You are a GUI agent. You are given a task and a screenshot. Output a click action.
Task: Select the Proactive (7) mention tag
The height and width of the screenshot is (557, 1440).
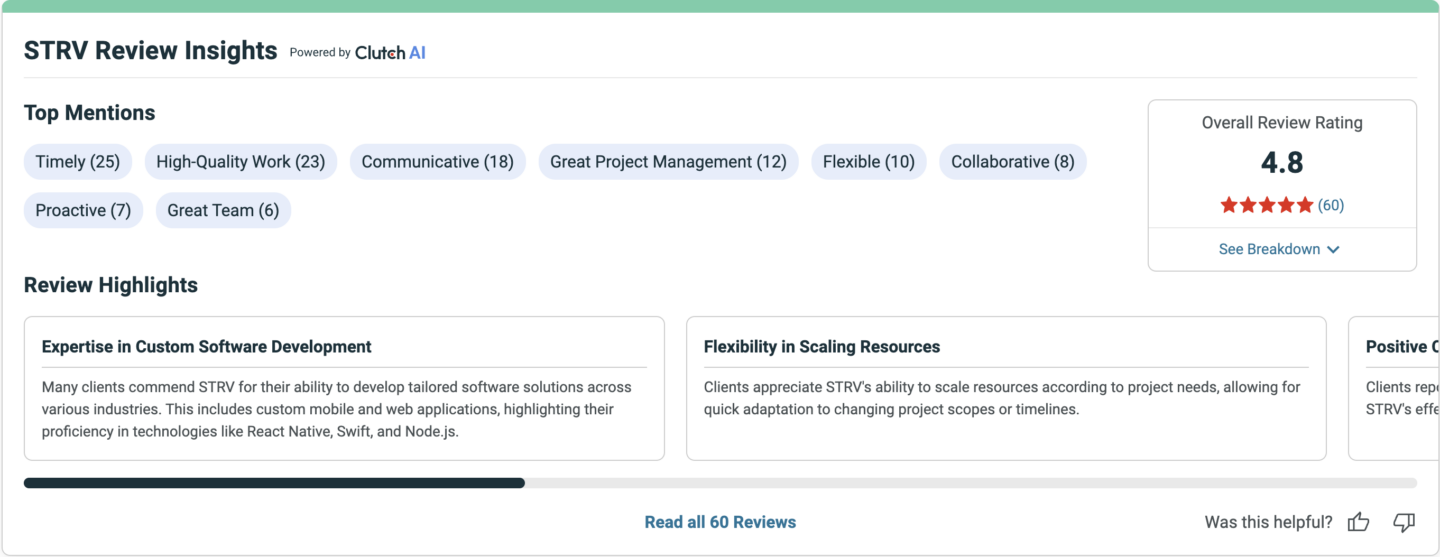(x=84, y=211)
